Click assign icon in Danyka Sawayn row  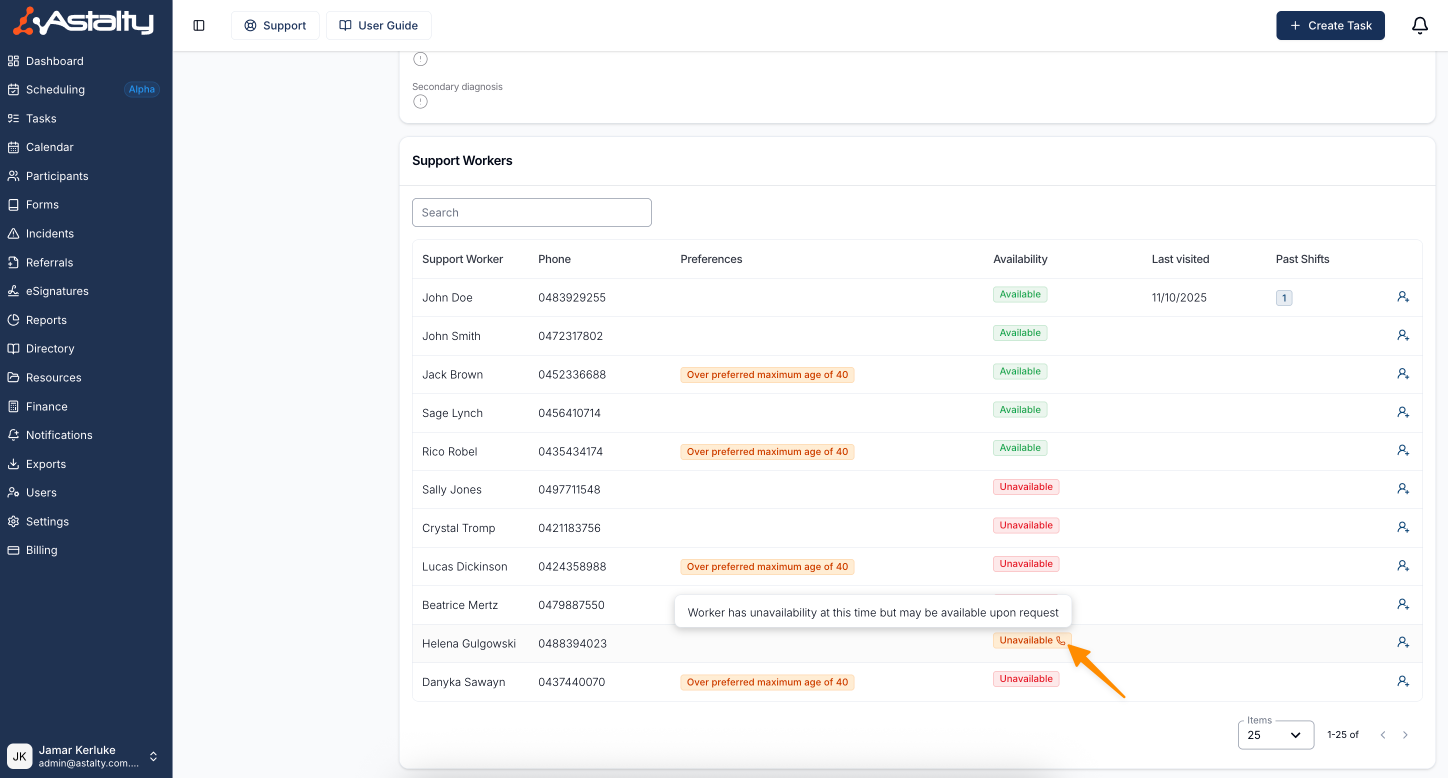[1403, 681]
